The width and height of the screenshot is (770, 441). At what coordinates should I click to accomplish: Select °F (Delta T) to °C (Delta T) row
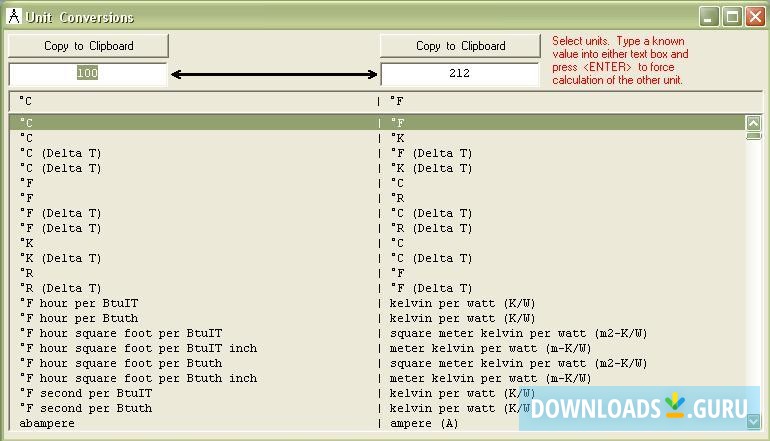(x=377, y=213)
